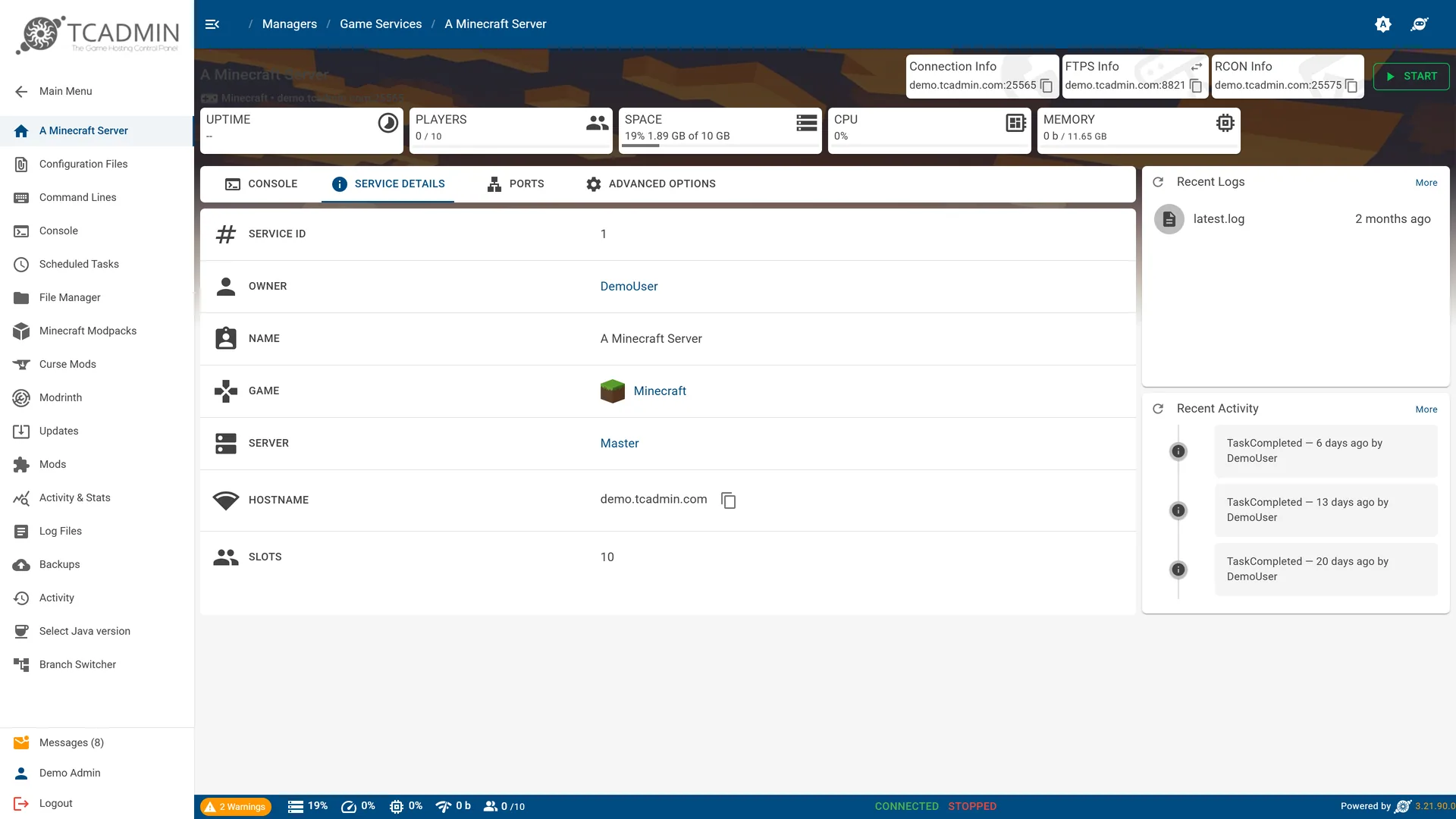
Task: Open Command Lines in sidebar
Action: [97, 197]
